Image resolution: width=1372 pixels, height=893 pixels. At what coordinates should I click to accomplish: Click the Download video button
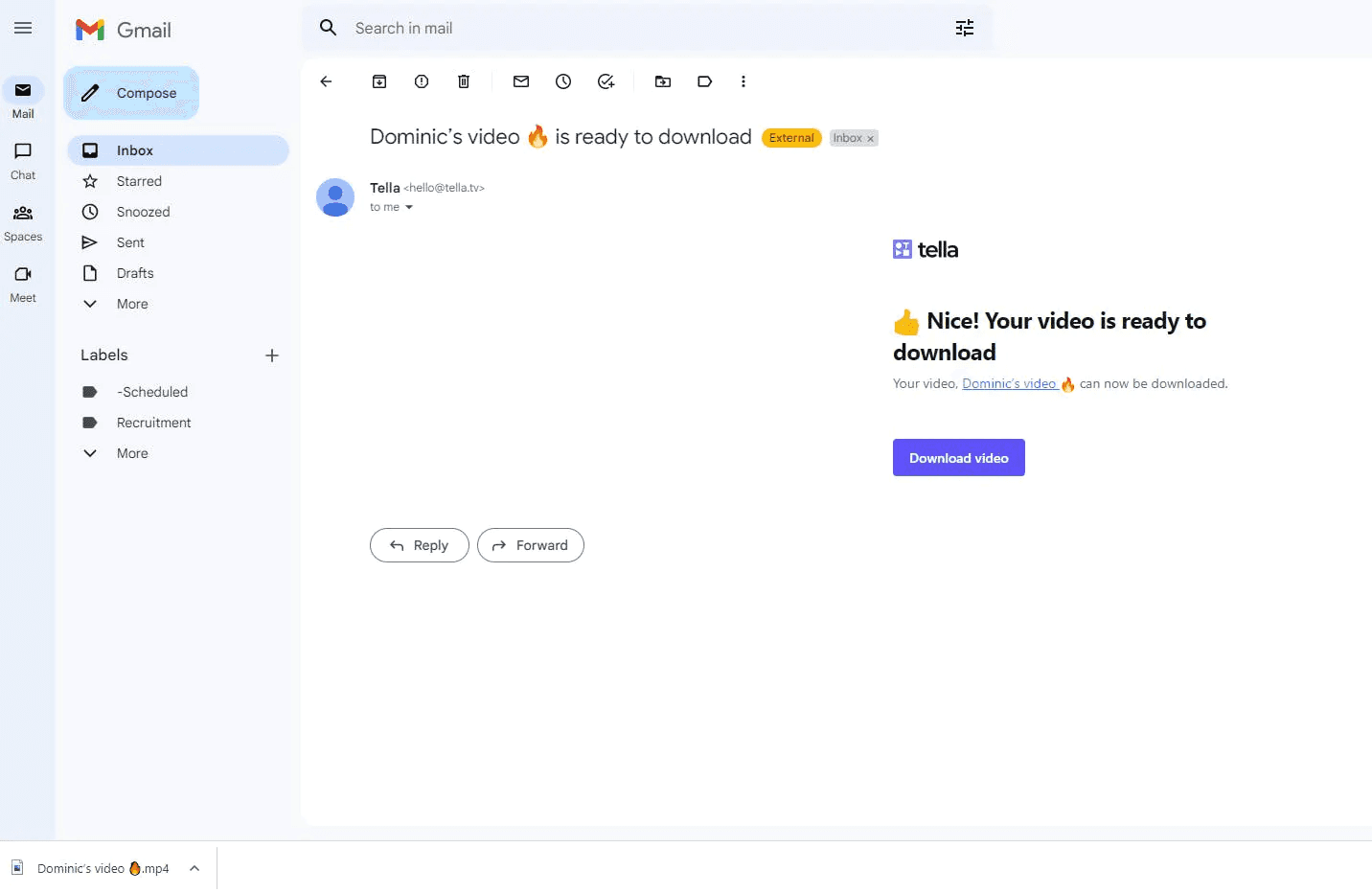(959, 458)
